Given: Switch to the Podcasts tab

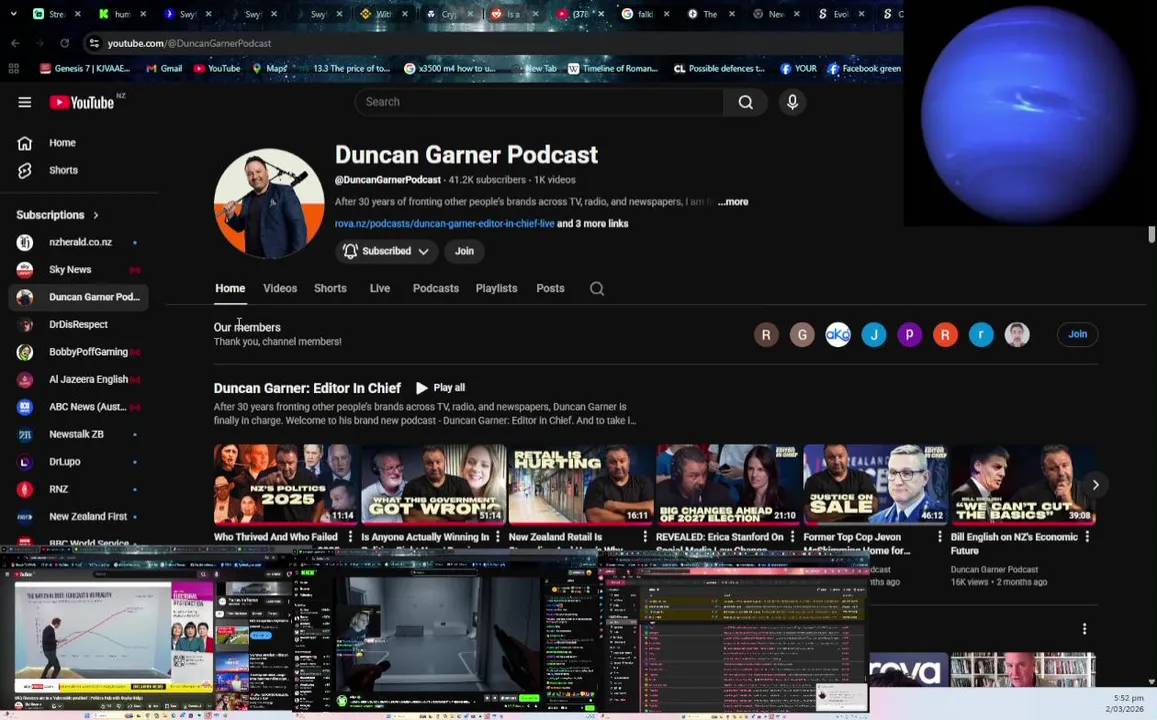Looking at the screenshot, I should (x=435, y=288).
